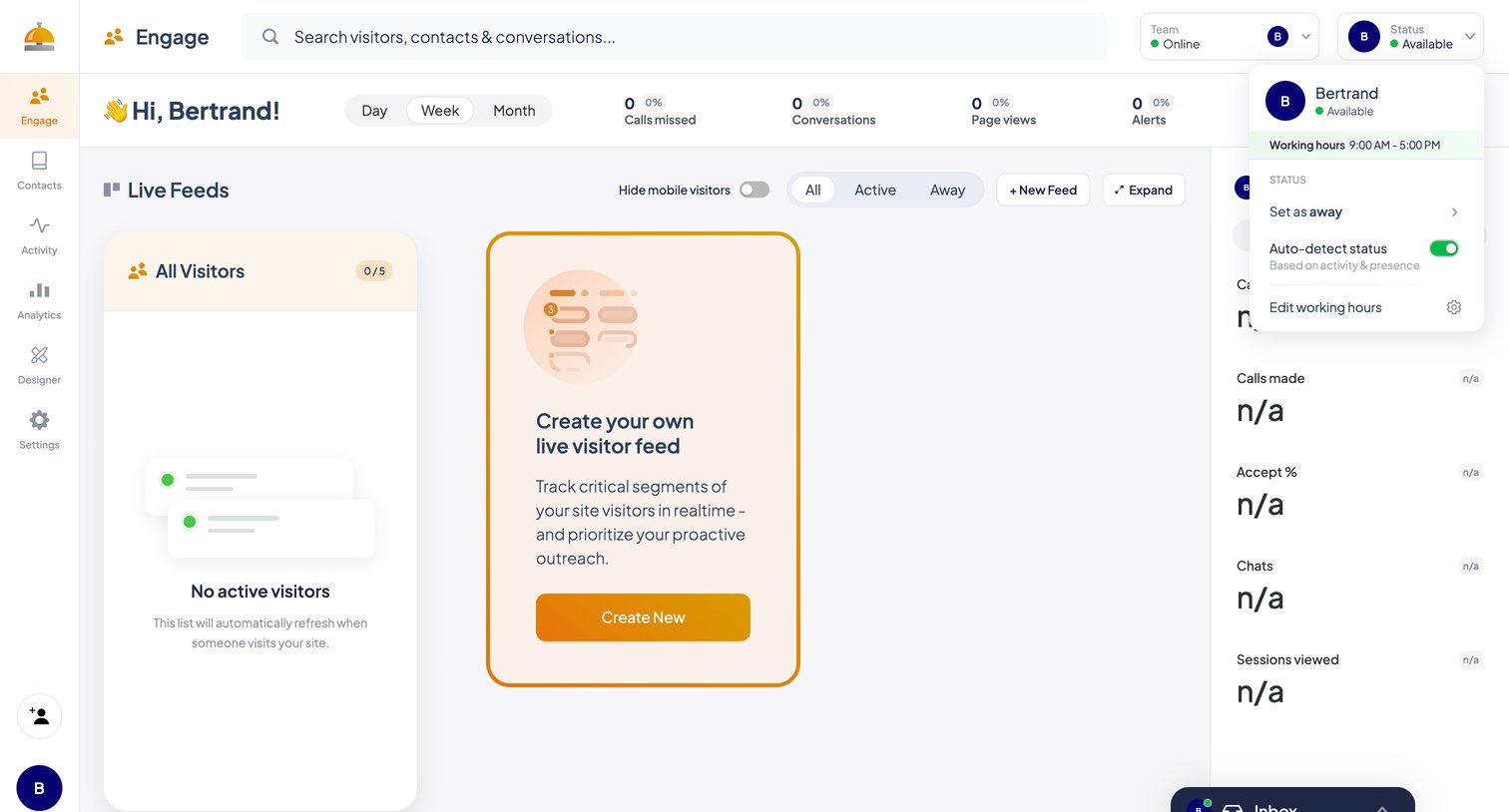1509x812 pixels.
Task: Select the Away visitors filter
Action: (947, 190)
